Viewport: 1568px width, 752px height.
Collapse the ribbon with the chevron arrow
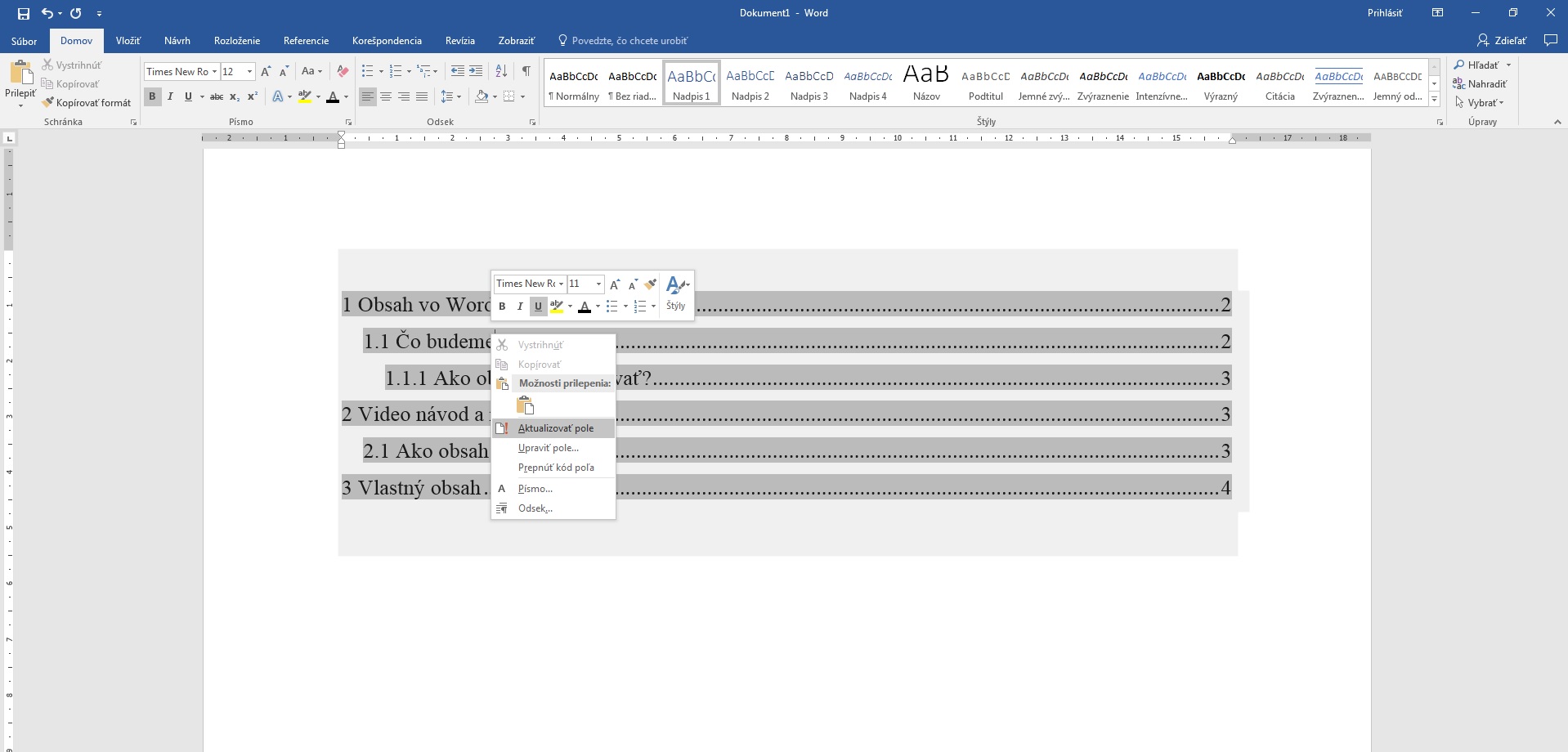1557,122
